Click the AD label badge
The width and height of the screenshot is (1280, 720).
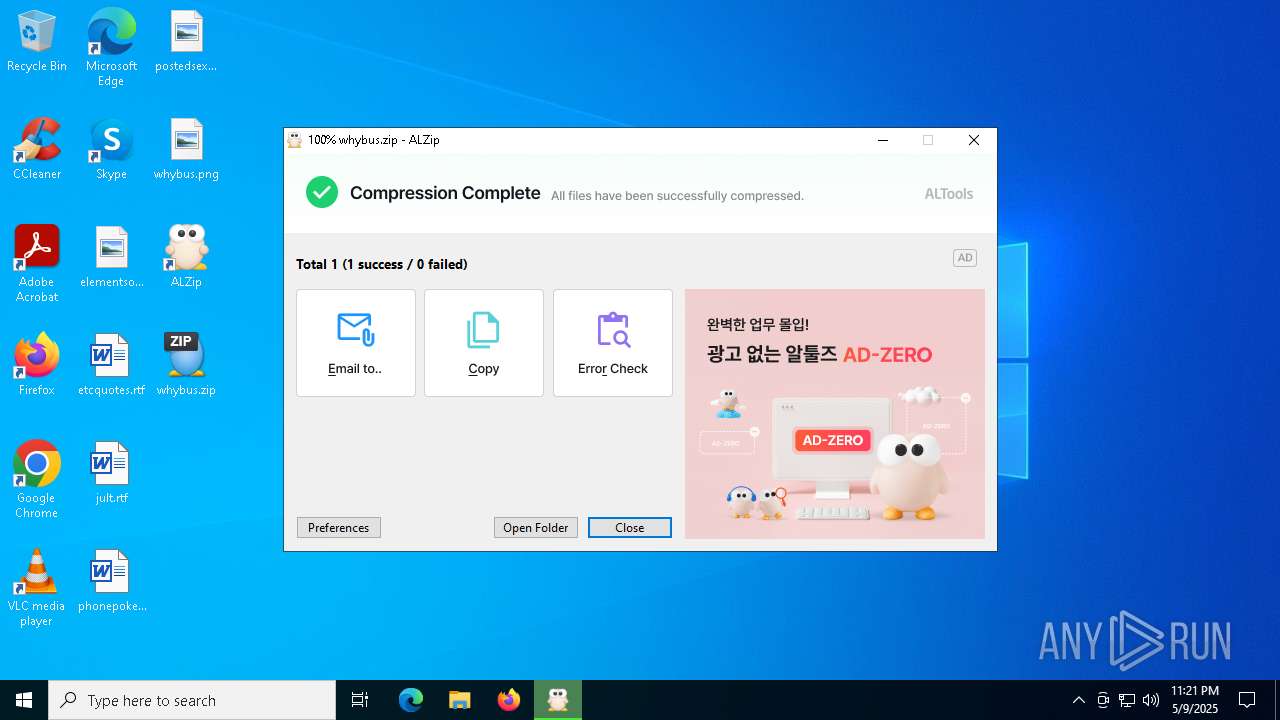(965, 258)
